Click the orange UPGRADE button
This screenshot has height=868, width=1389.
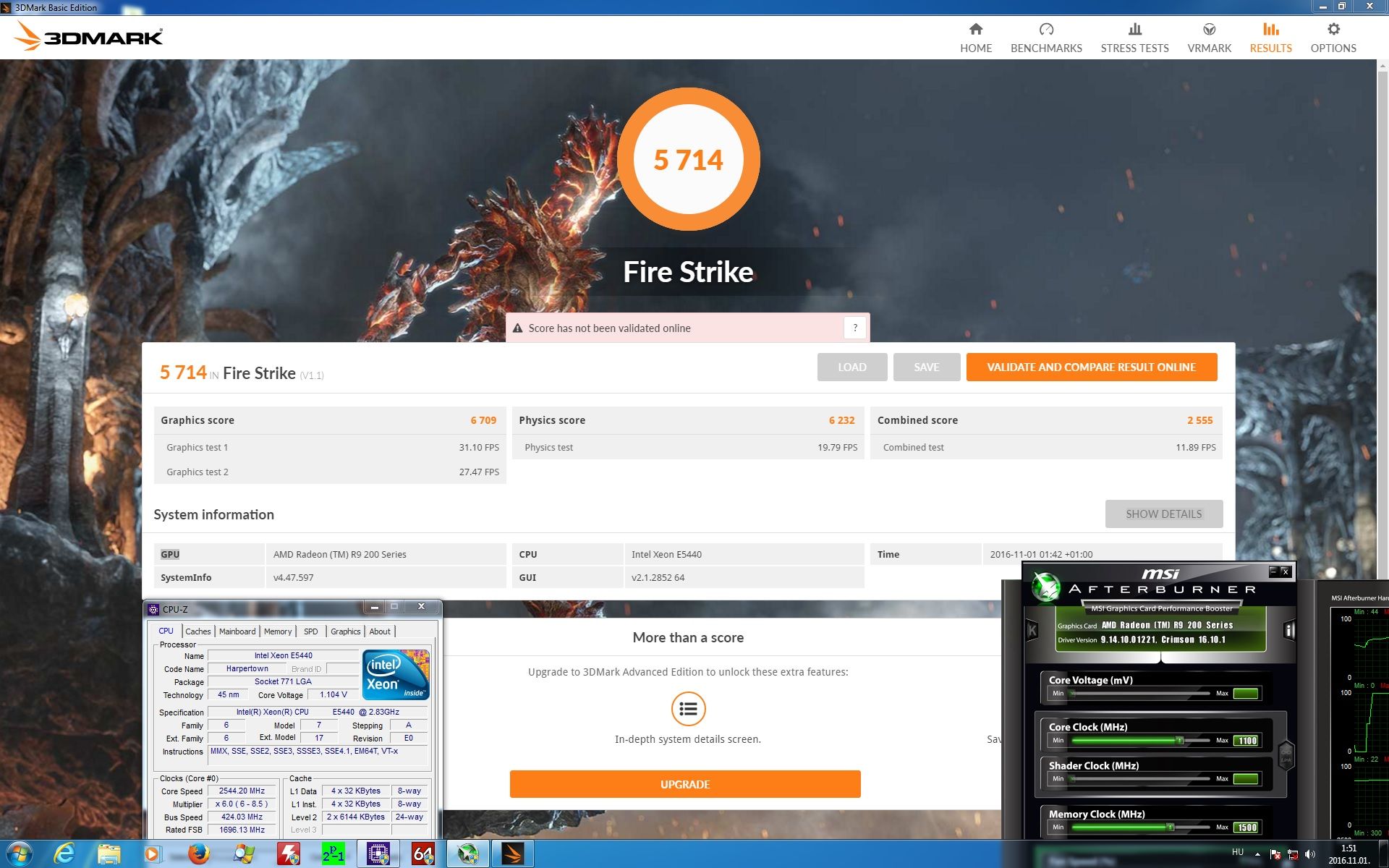[684, 784]
